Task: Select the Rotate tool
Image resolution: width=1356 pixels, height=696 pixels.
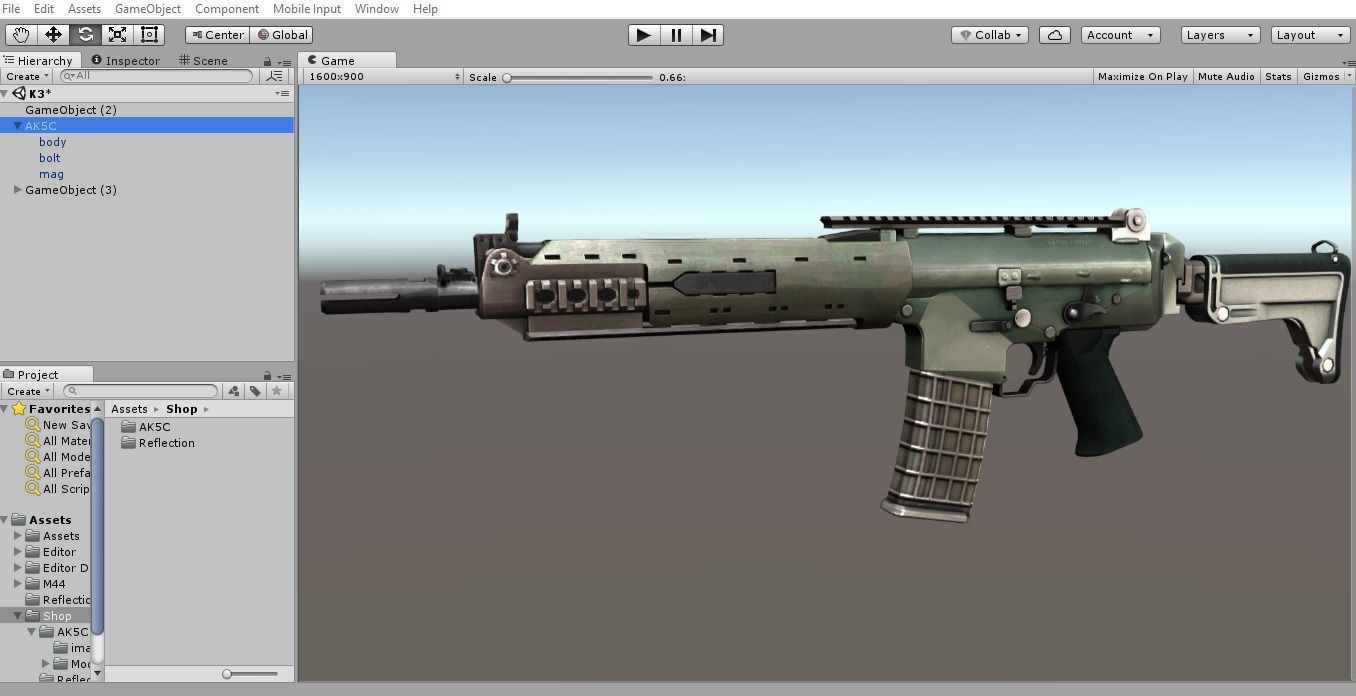Action: [x=85, y=34]
